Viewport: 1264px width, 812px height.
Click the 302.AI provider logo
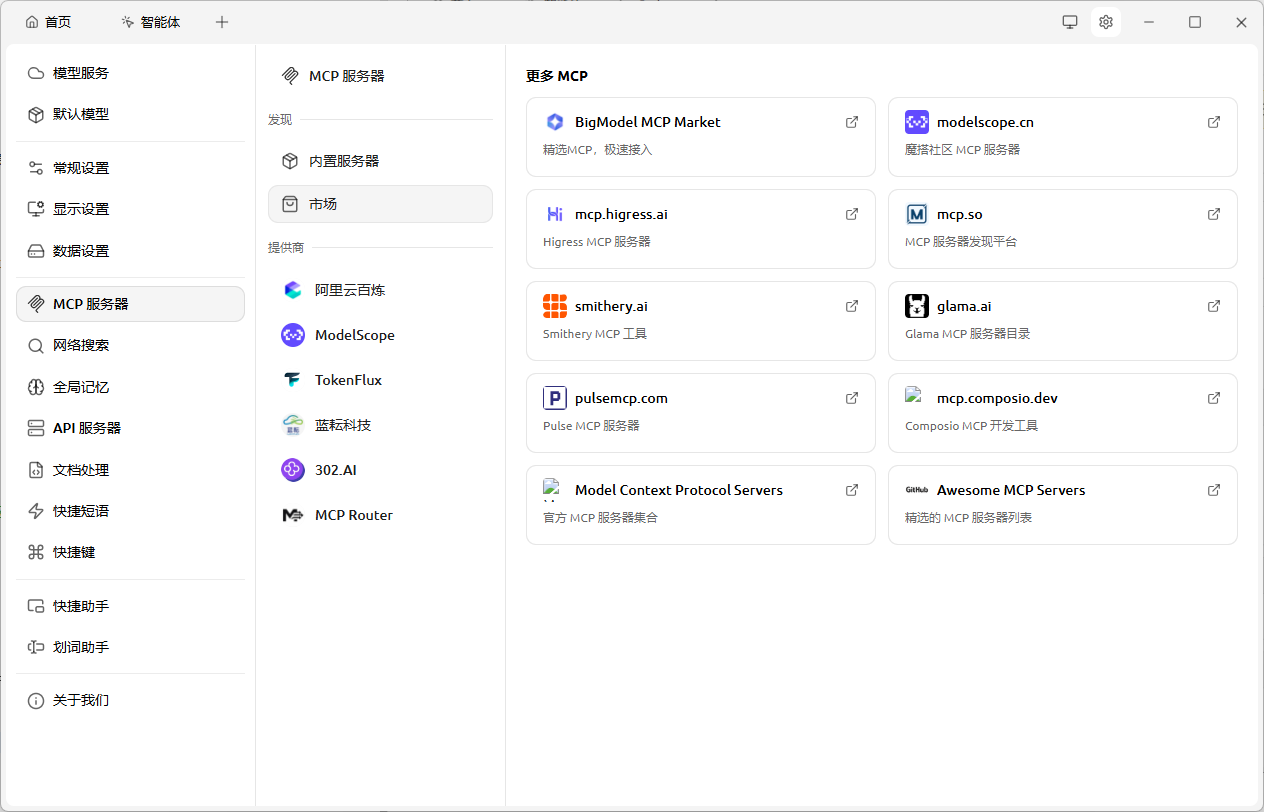click(293, 470)
